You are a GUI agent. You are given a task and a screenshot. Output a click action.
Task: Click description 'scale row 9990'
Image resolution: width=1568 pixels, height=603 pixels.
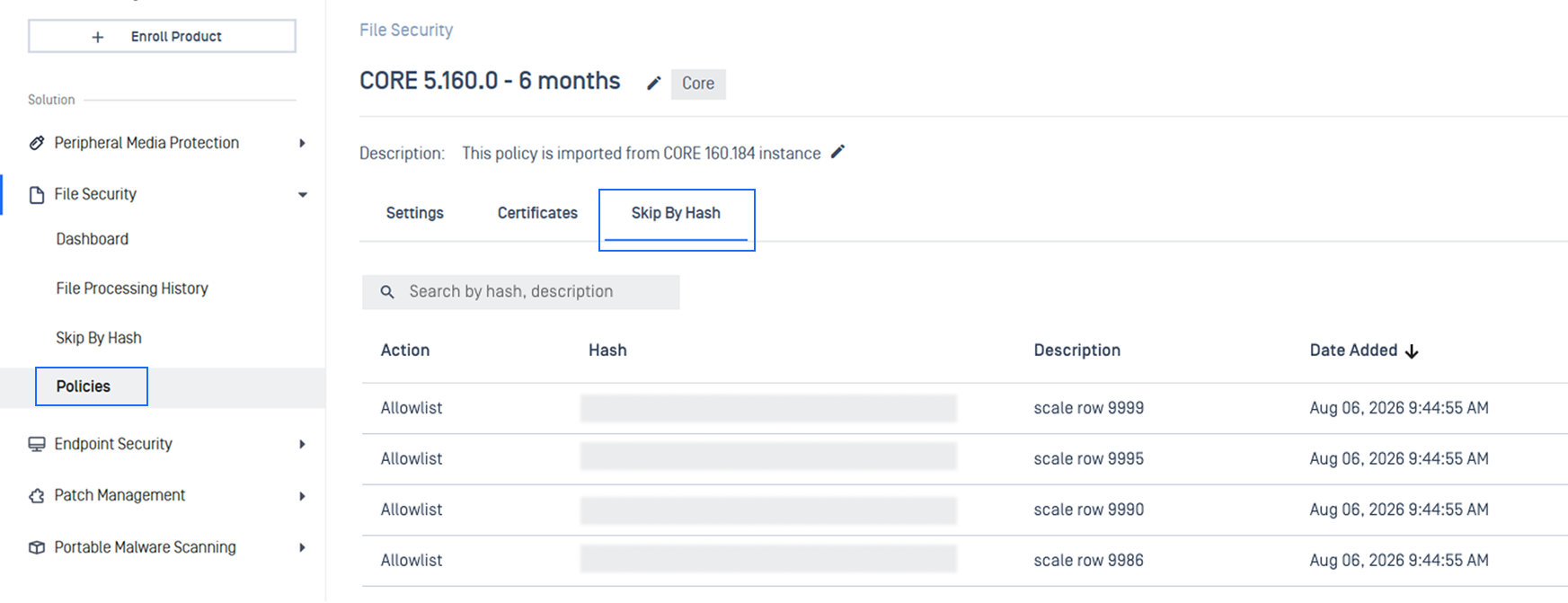click(1088, 510)
